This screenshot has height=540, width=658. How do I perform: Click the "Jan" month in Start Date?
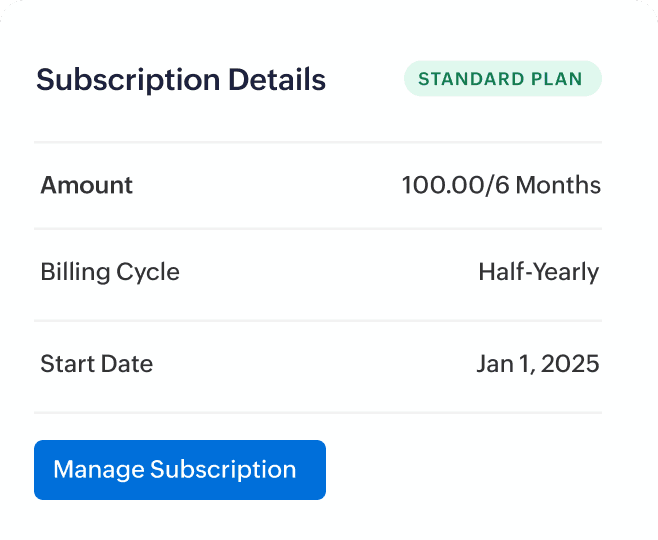coord(495,363)
